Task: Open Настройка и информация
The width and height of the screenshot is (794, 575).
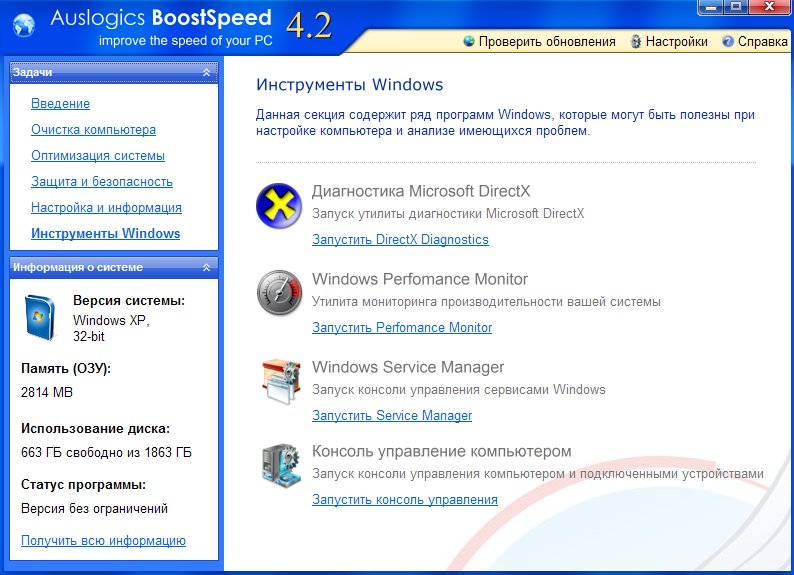Action: pyautogui.click(x=106, y=208)
